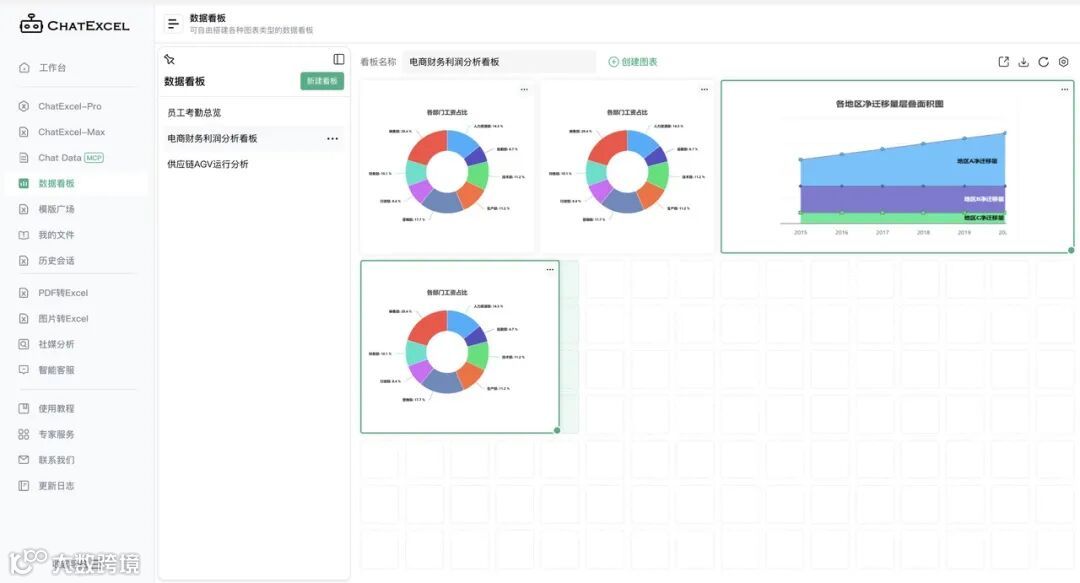Click 创建图表 to add chart
Image resolution: width=1080 pixels, height=583 pixels.
(x=633, y=62)
